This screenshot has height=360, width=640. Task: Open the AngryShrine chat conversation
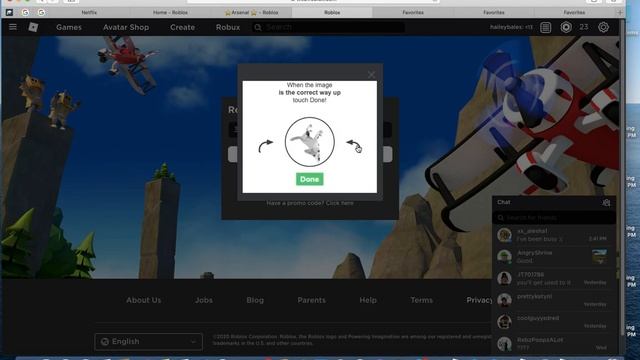click(553, 256)
